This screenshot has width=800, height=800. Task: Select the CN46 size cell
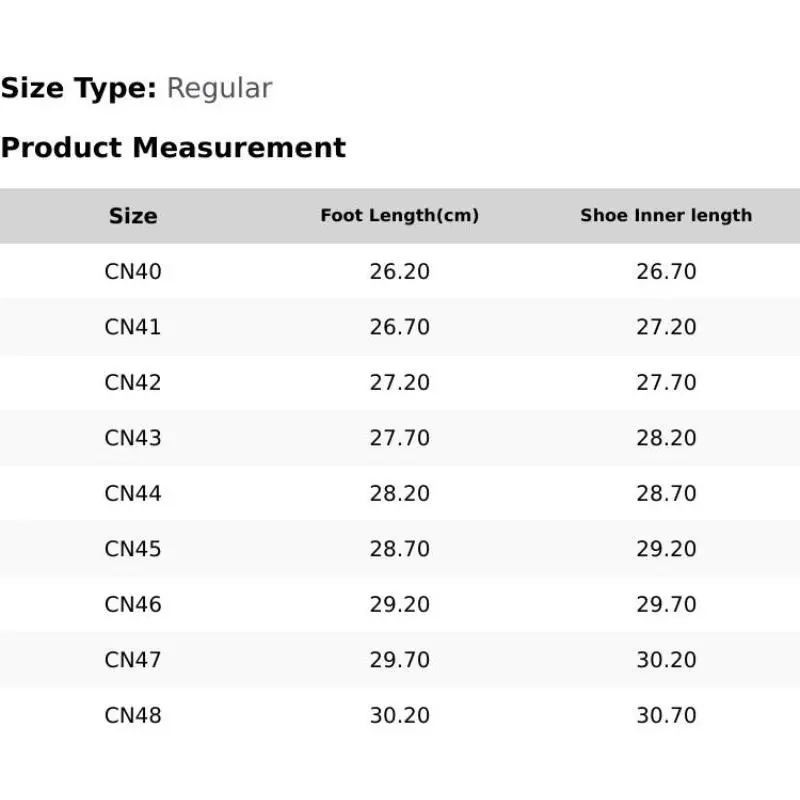pyautogui.click(x=133, y=605)
